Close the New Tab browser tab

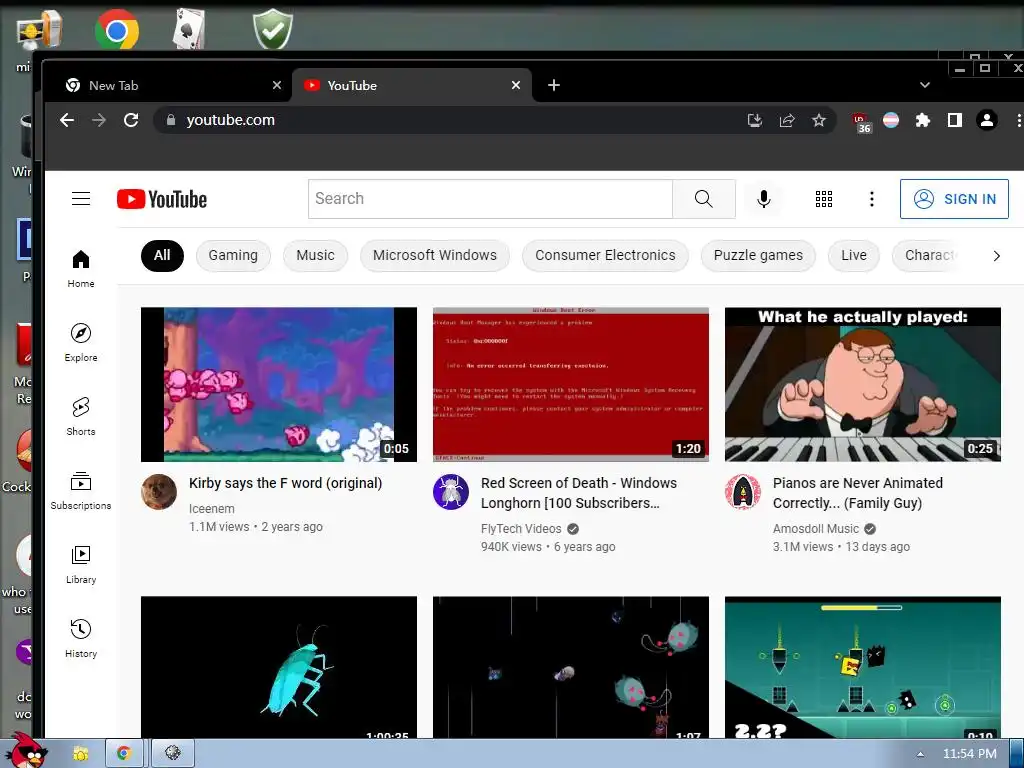(x=277, y=85)
